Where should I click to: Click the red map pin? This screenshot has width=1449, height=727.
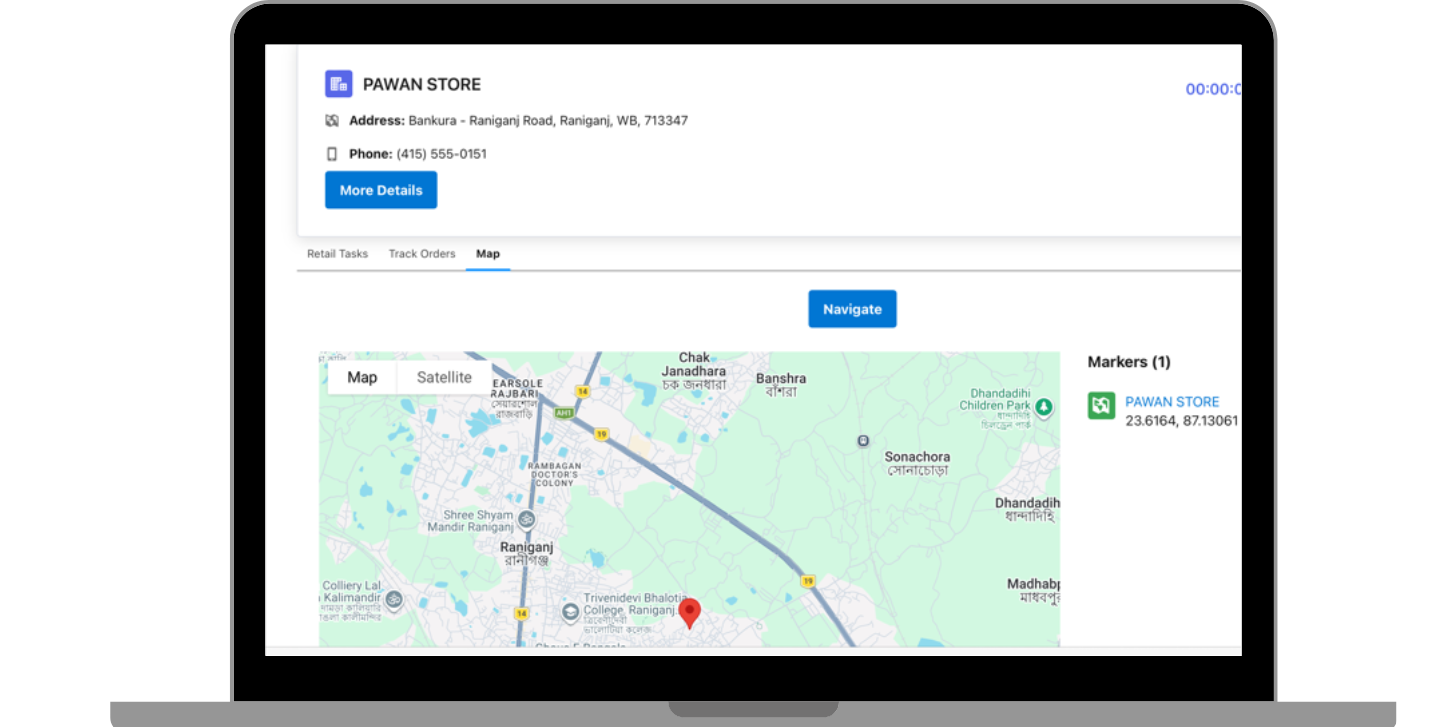[690, 613]
